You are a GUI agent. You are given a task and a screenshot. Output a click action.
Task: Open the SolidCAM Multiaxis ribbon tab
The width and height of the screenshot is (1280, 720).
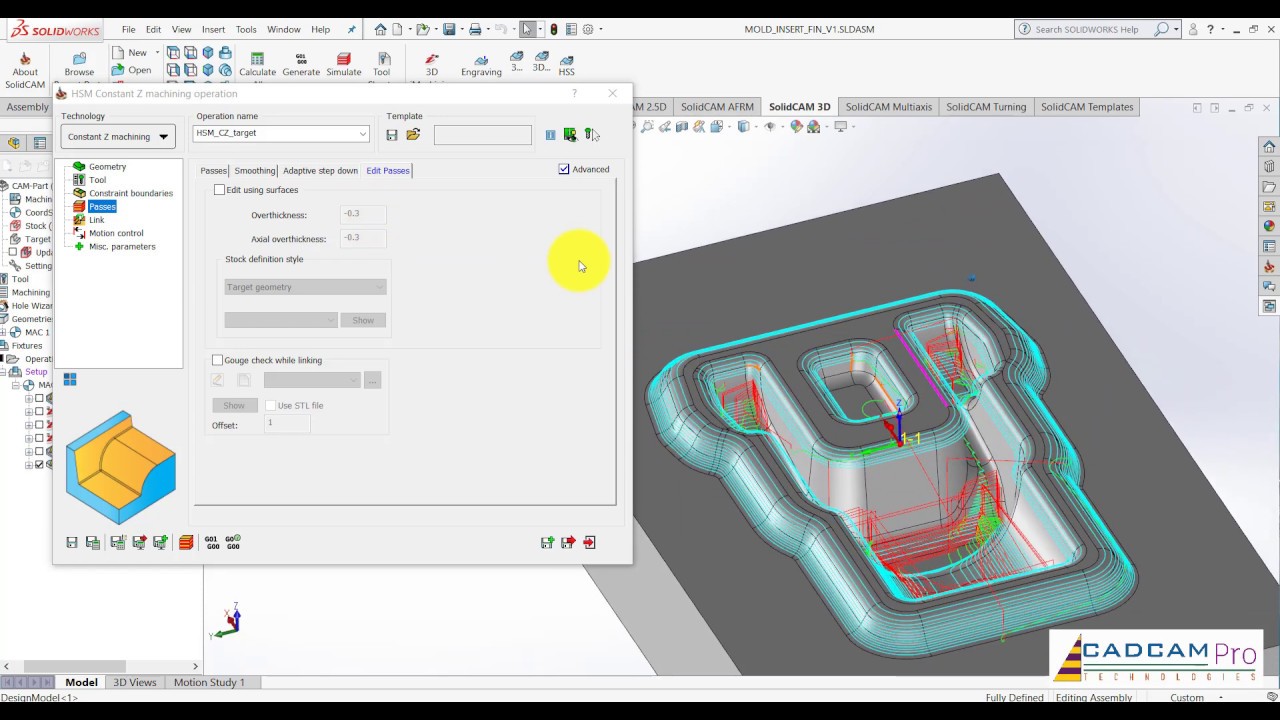pyautogui.click(x=888, y=107)
